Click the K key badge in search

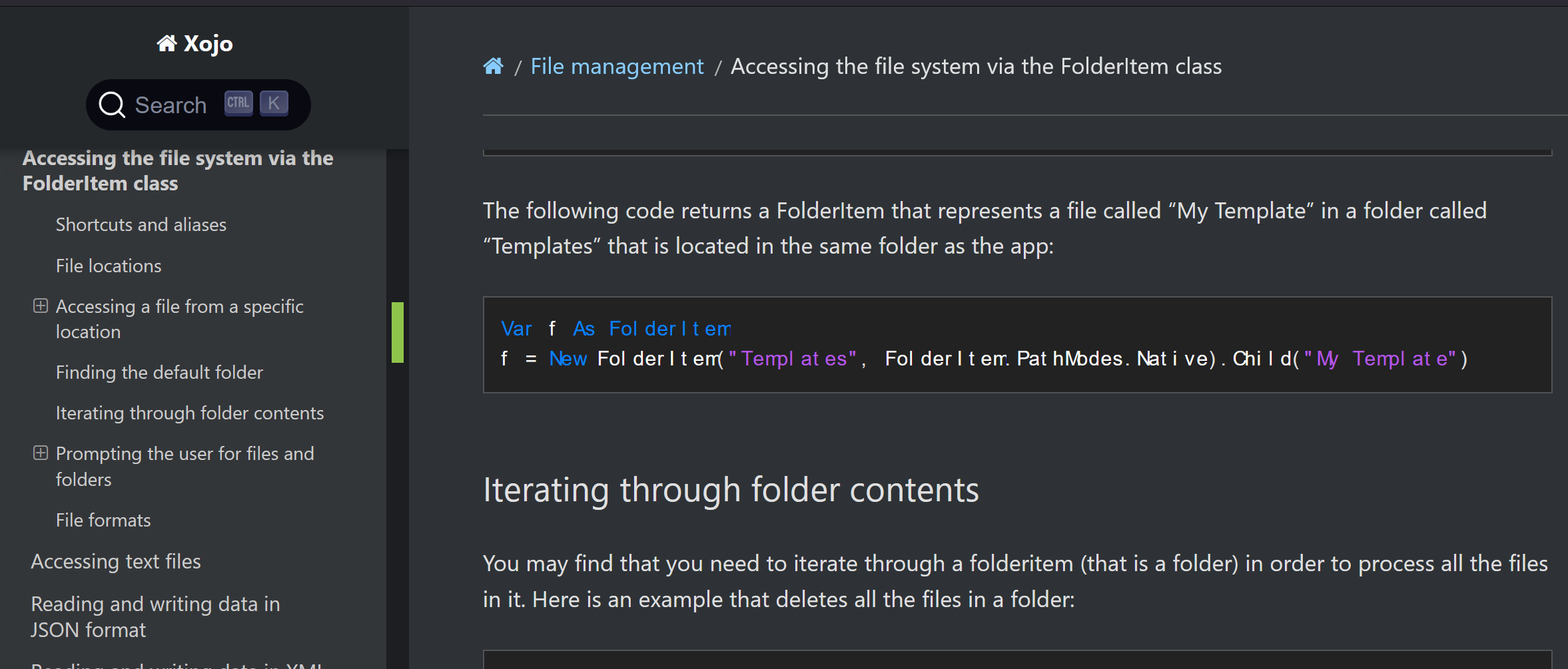274,103
